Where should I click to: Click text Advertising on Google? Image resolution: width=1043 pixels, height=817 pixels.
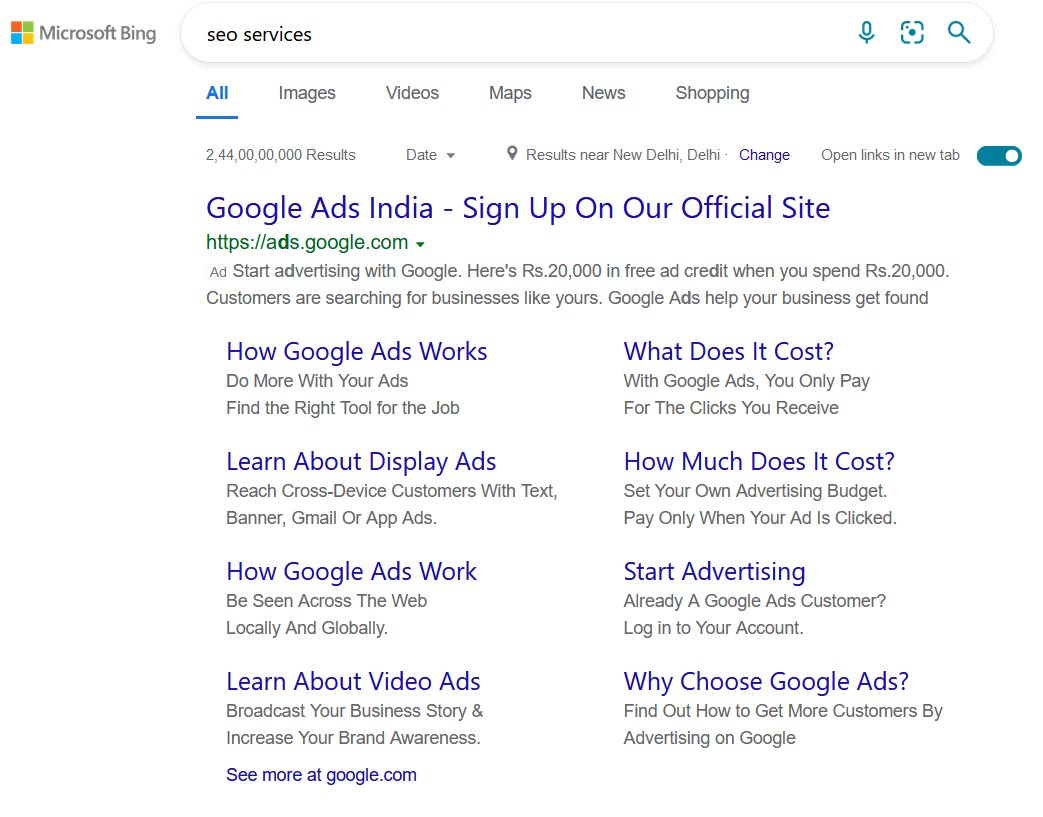click(x=709, y=738)
